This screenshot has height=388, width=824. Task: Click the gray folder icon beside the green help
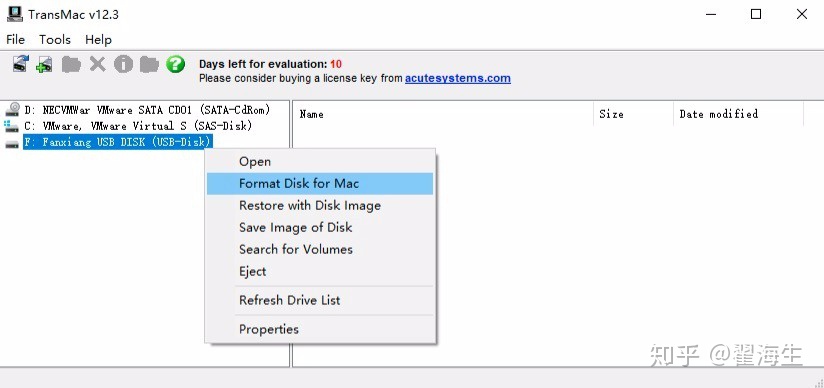coord(149,65)
